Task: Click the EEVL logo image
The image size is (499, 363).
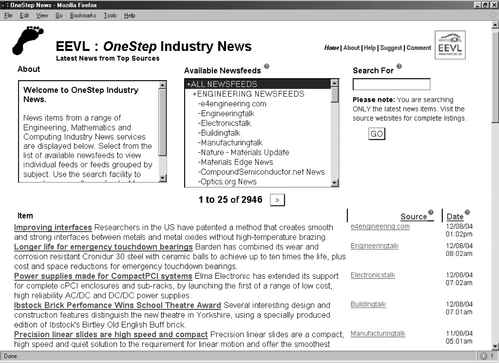Action: [450, 45]
